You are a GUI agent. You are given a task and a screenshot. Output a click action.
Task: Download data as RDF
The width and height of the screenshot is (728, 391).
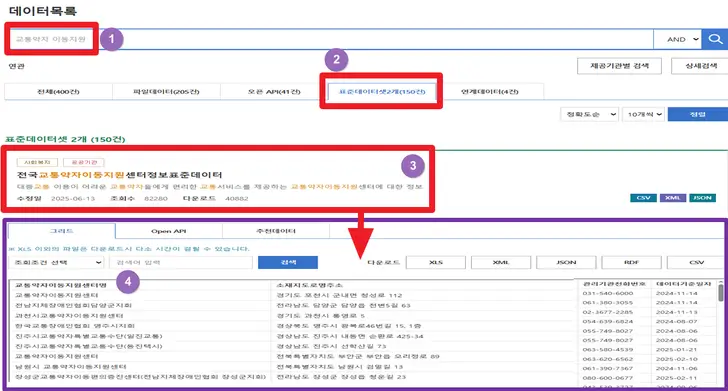tap(631, 262)
